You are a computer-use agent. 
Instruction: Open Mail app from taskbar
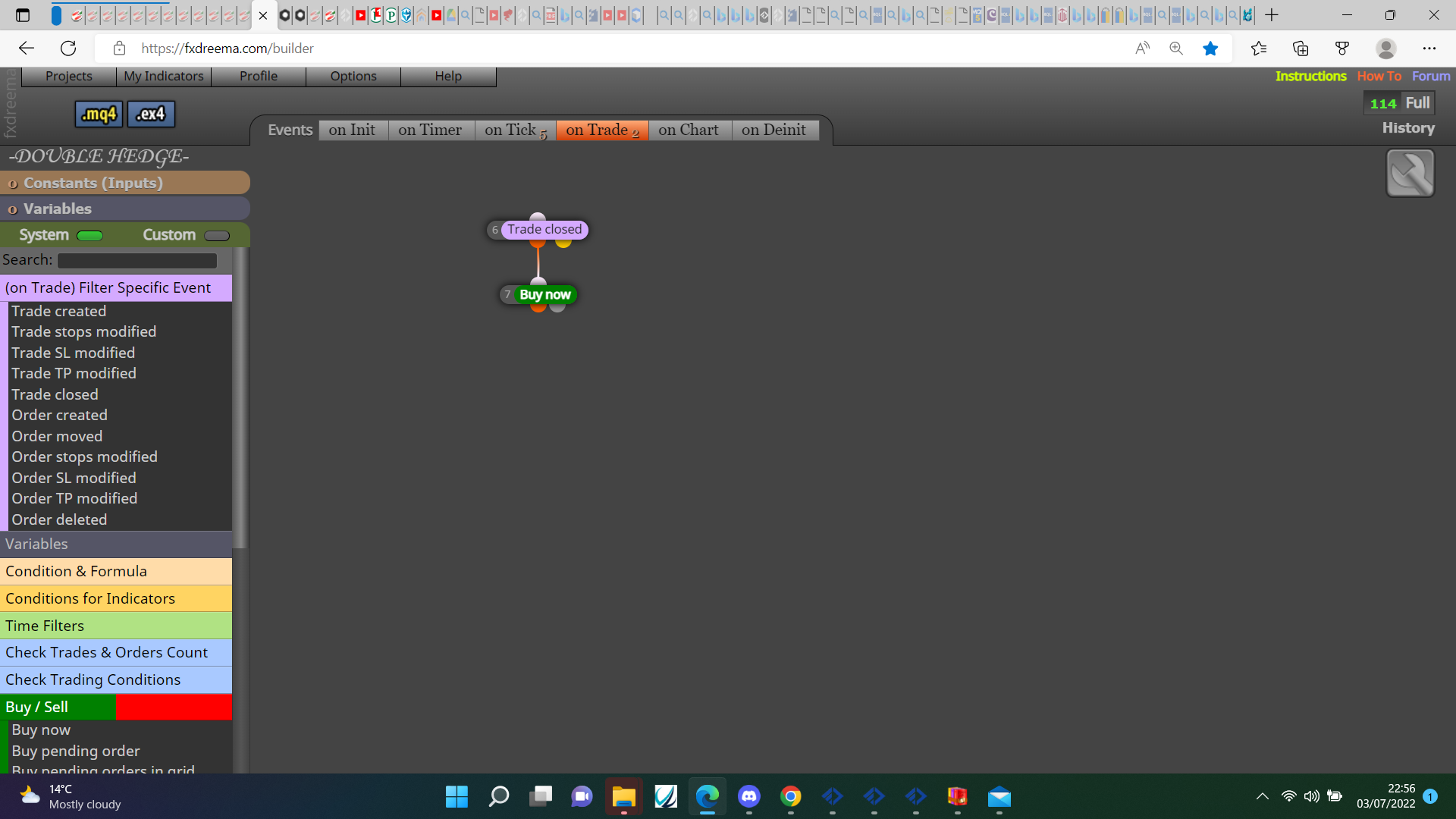pos(999,796)
